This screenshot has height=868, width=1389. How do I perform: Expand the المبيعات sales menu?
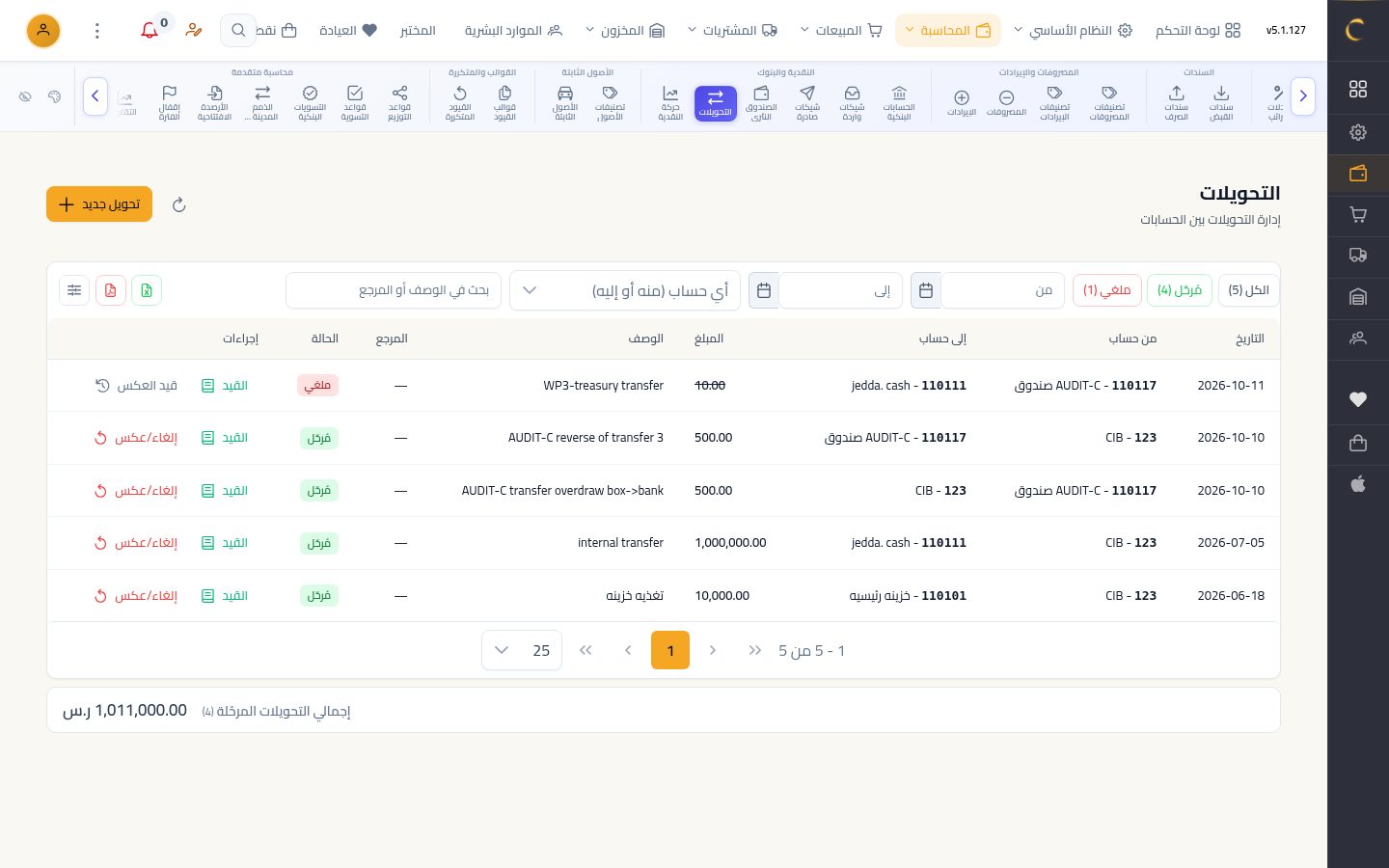coord(841,31)
